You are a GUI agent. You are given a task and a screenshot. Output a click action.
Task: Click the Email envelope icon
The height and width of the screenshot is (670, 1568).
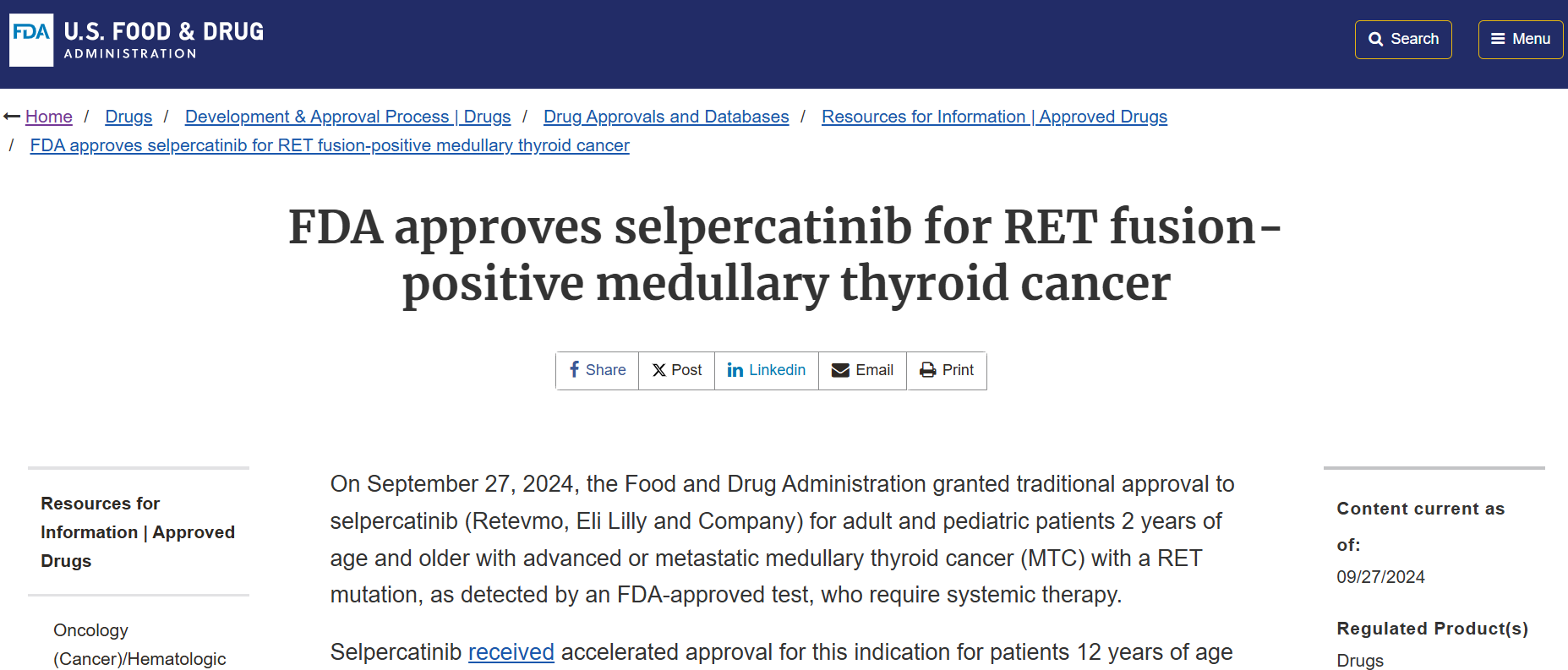coord(840,370)
